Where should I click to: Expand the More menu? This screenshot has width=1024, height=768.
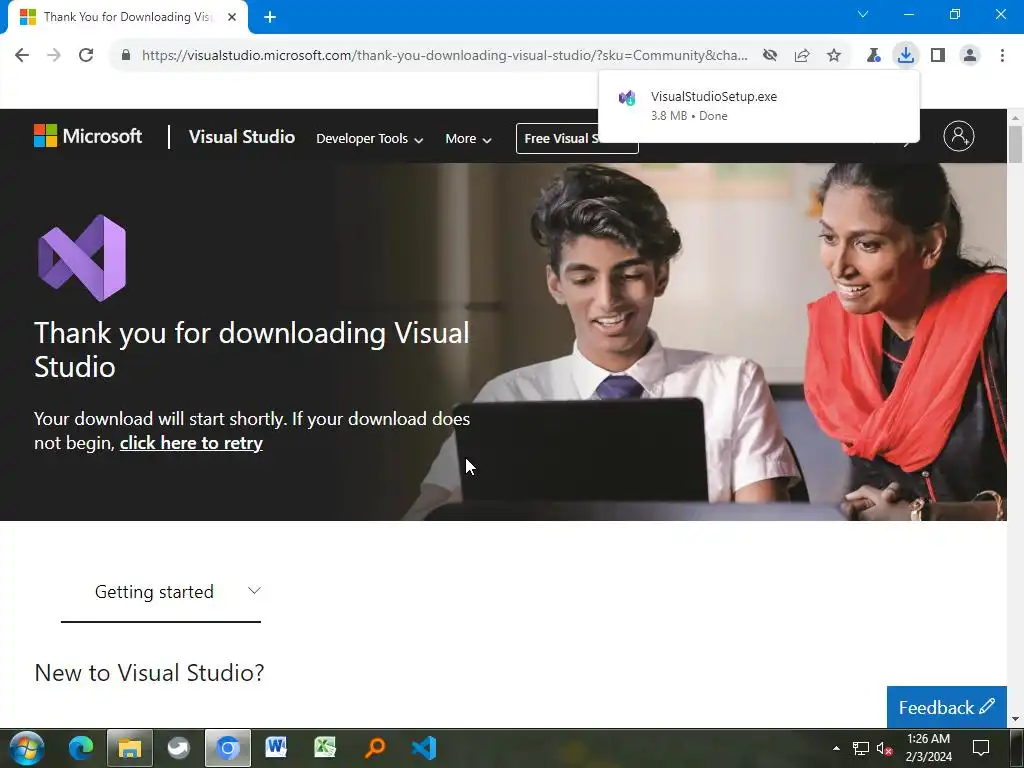coord(468,138)
